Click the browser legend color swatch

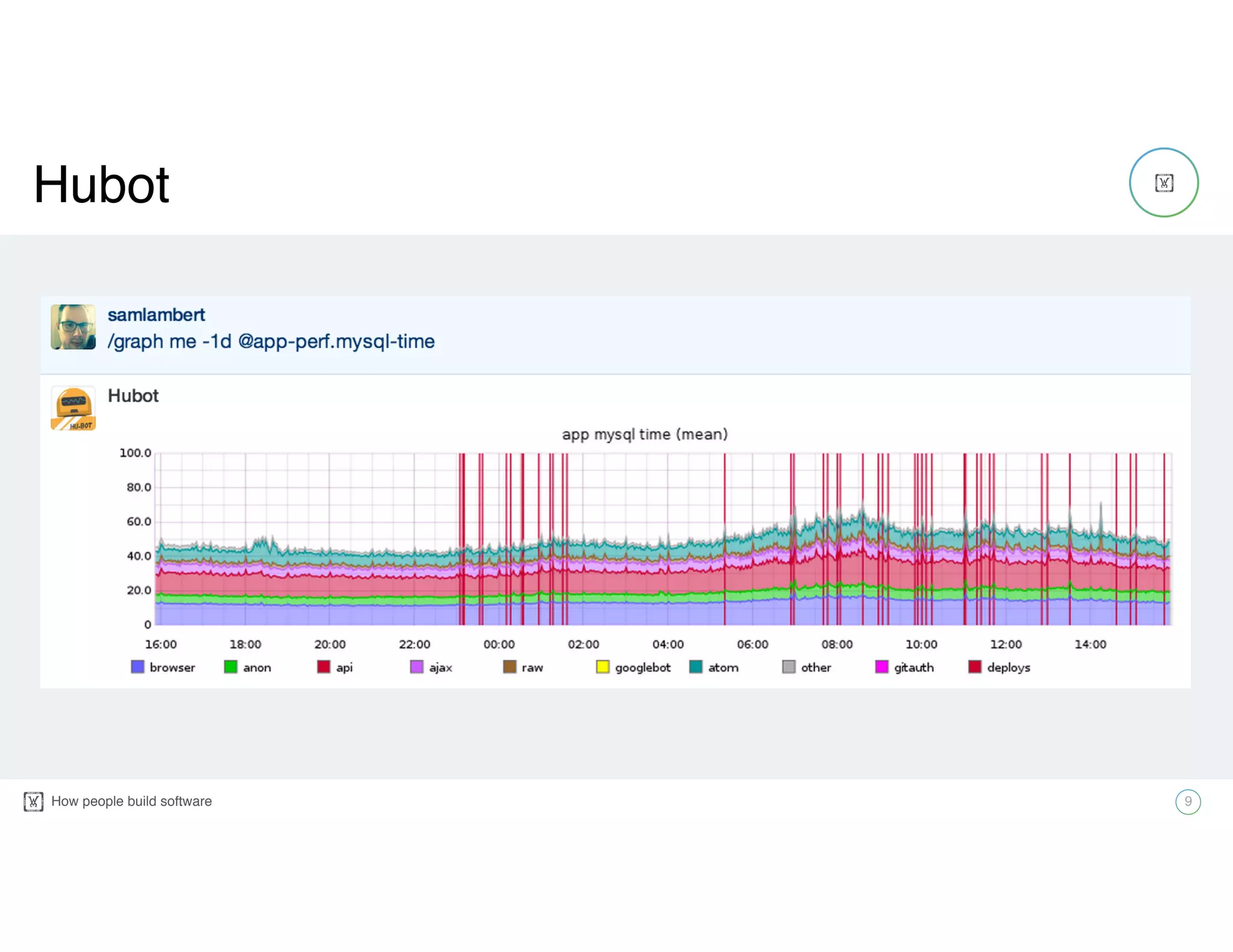138,667
